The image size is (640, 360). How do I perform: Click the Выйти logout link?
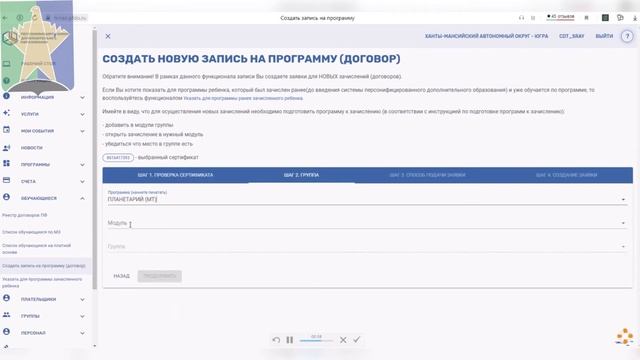tap(604, 36)
